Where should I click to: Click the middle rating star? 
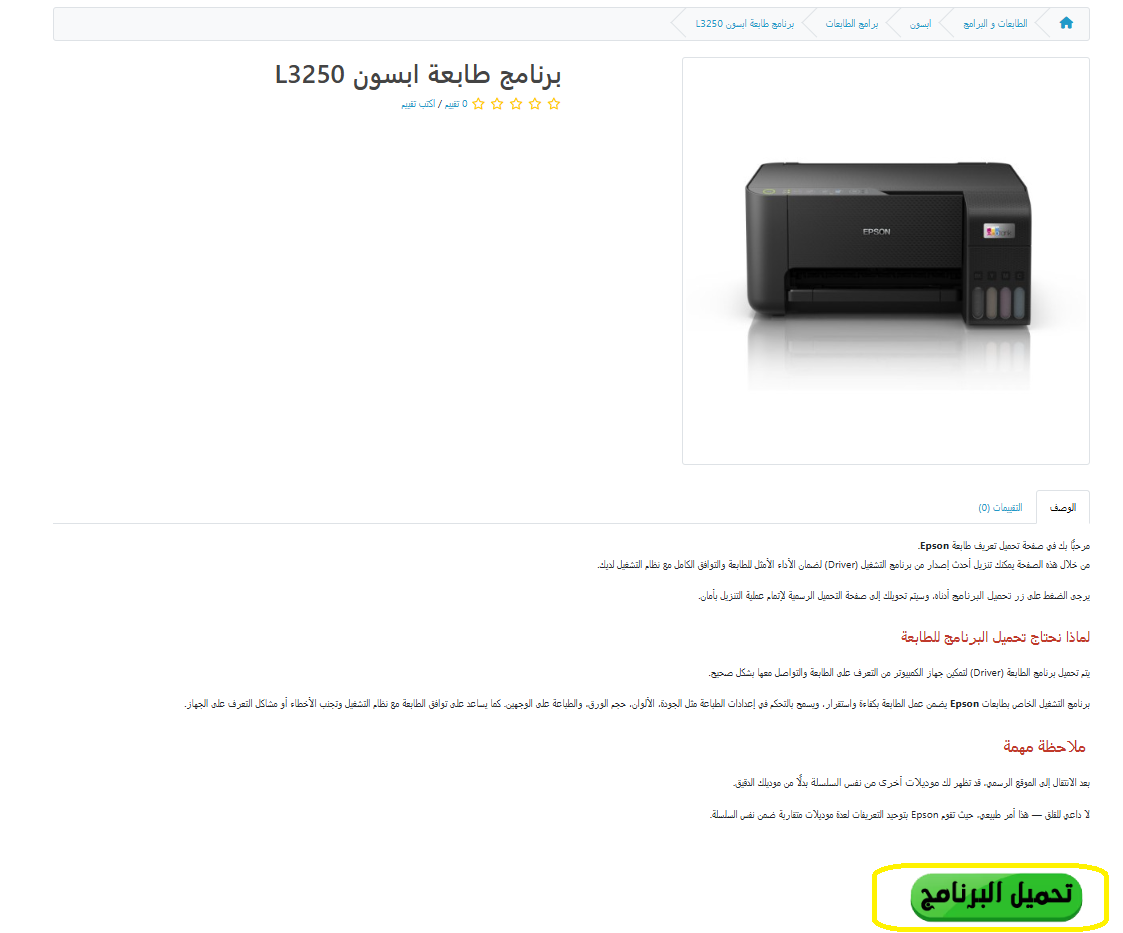pos(516,104)
